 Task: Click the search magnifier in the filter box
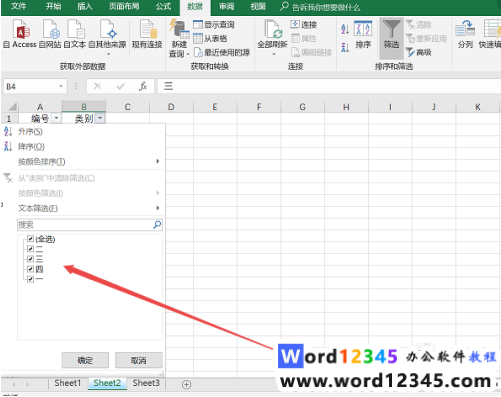(157, 225)
